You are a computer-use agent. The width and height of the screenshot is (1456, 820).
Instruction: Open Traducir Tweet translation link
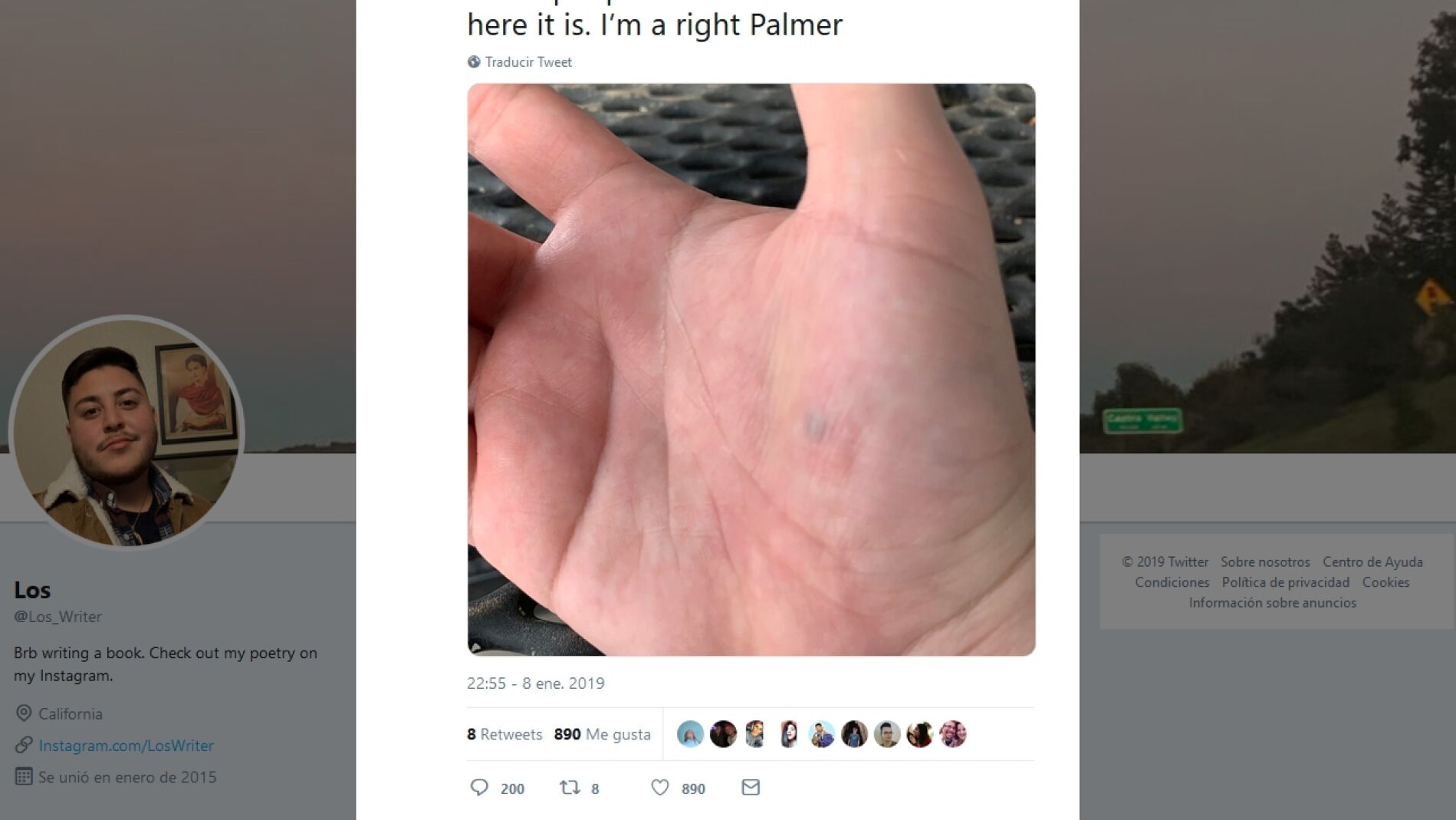point(528,62)
